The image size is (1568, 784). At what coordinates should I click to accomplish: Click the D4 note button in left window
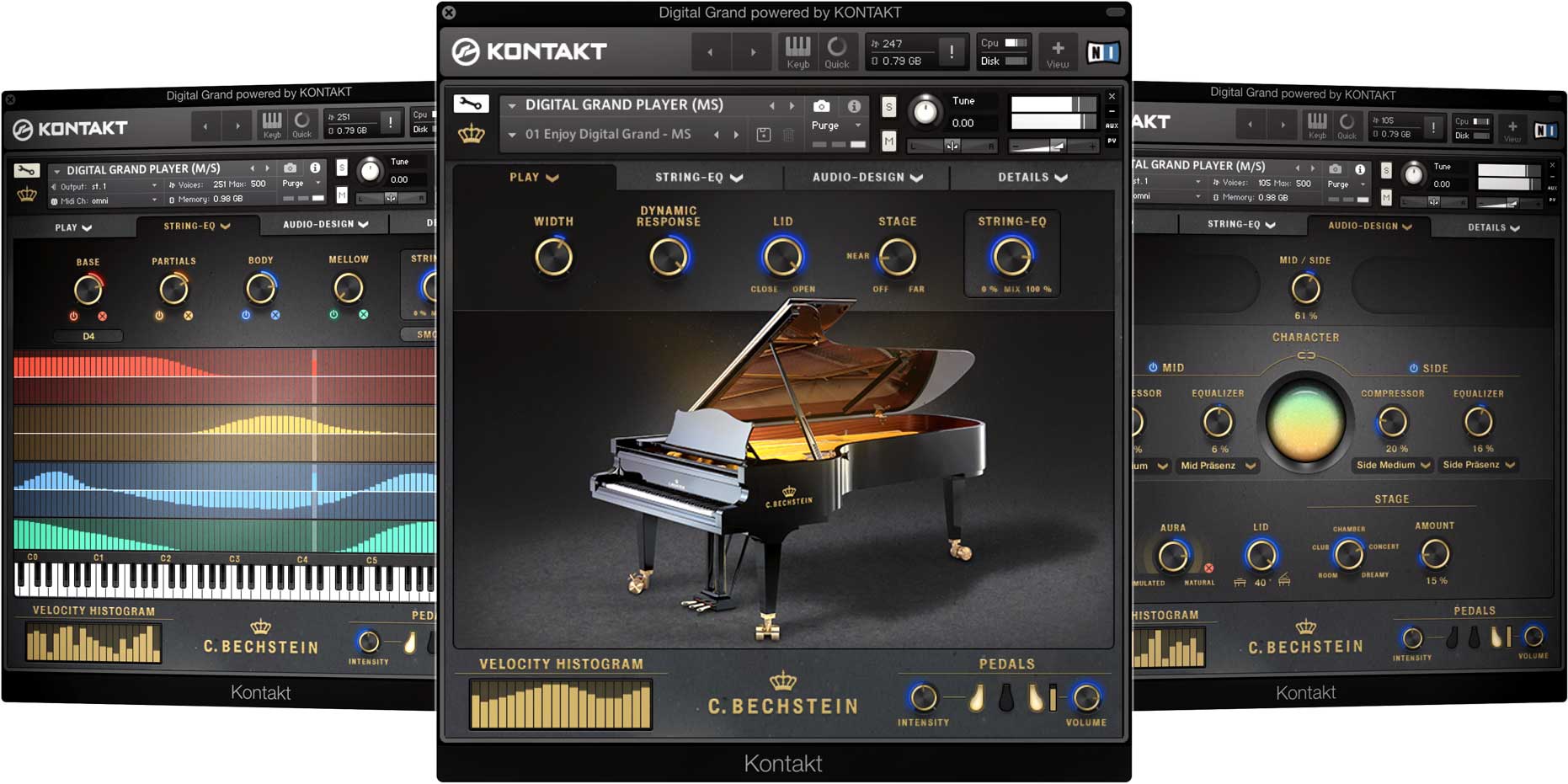[x=88, y=336]
